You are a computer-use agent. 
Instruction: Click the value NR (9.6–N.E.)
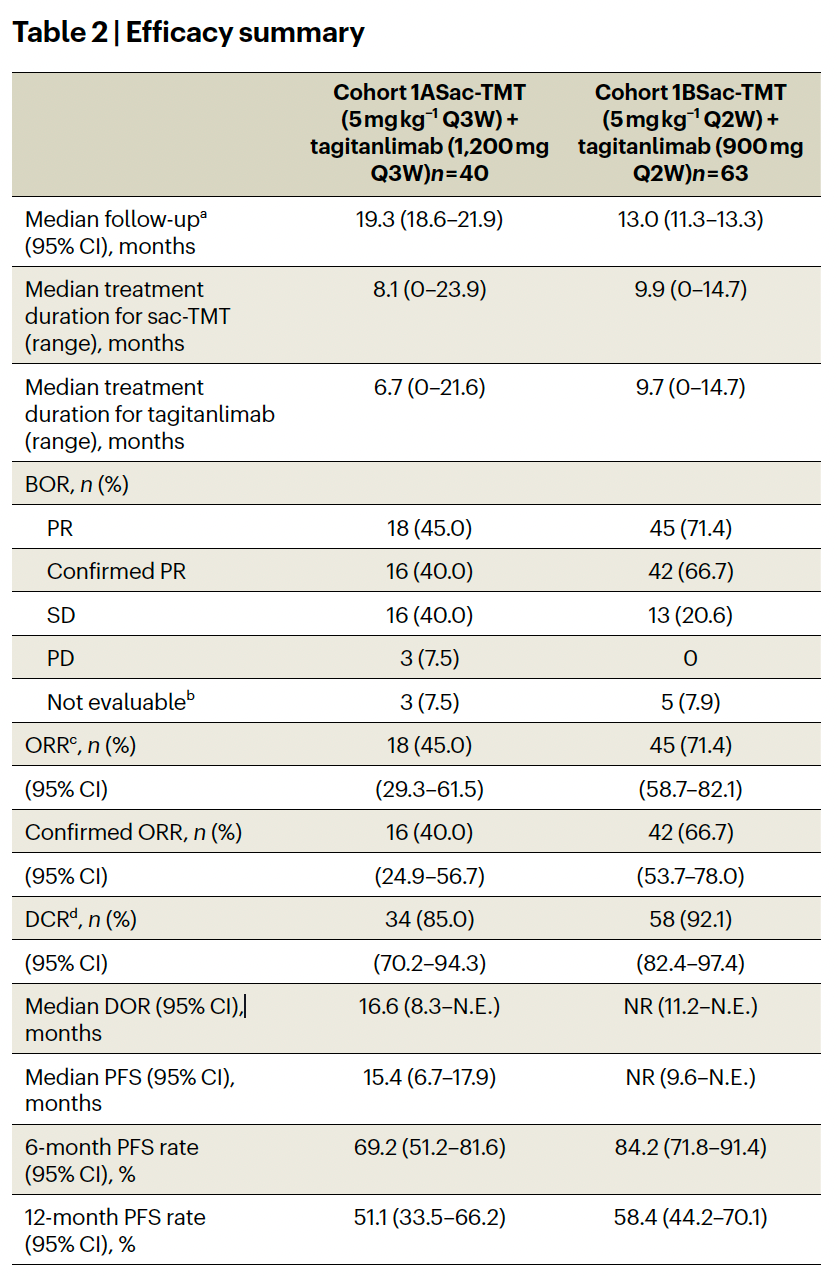690,1078
